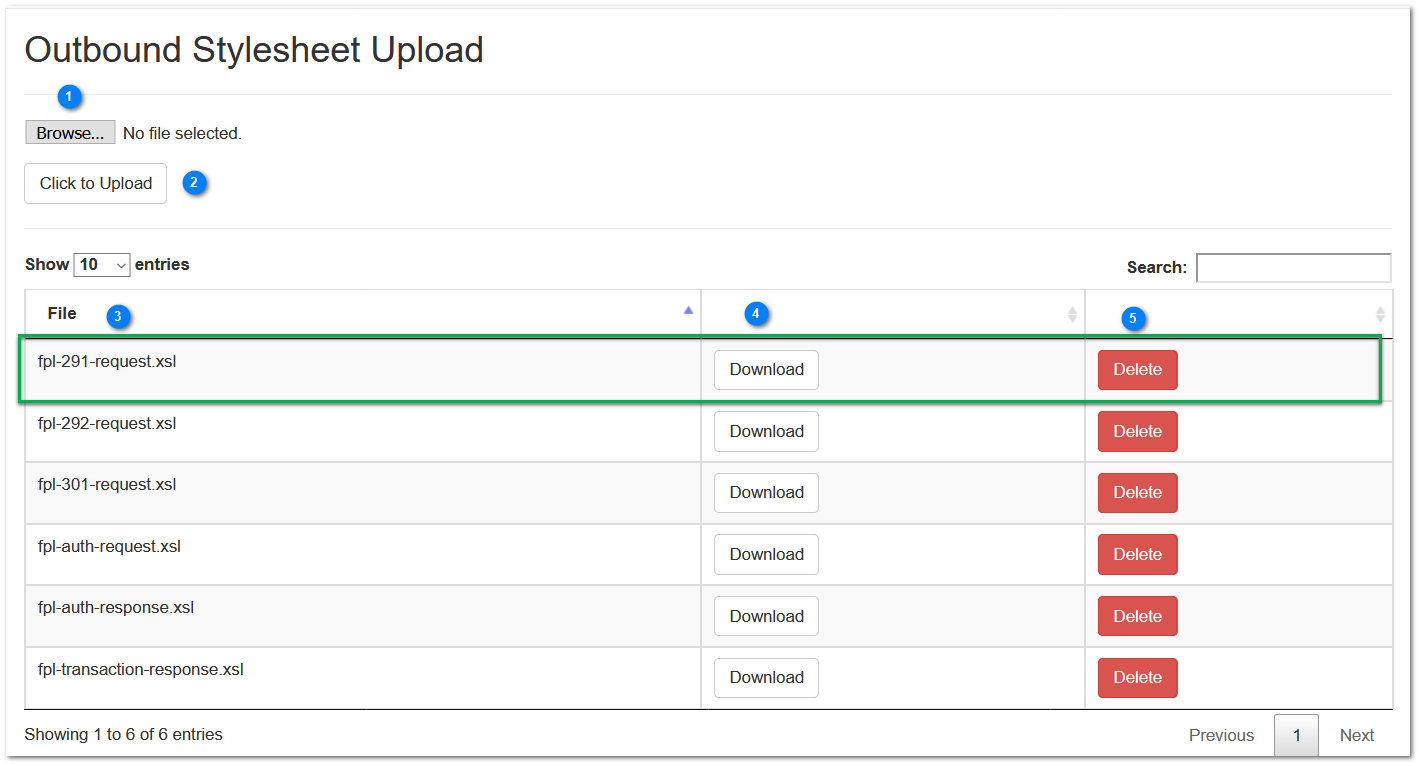Delete fpl-transaction-response.xsl file
This screenshot has height=766, width=1420.
pos(1137,677)
